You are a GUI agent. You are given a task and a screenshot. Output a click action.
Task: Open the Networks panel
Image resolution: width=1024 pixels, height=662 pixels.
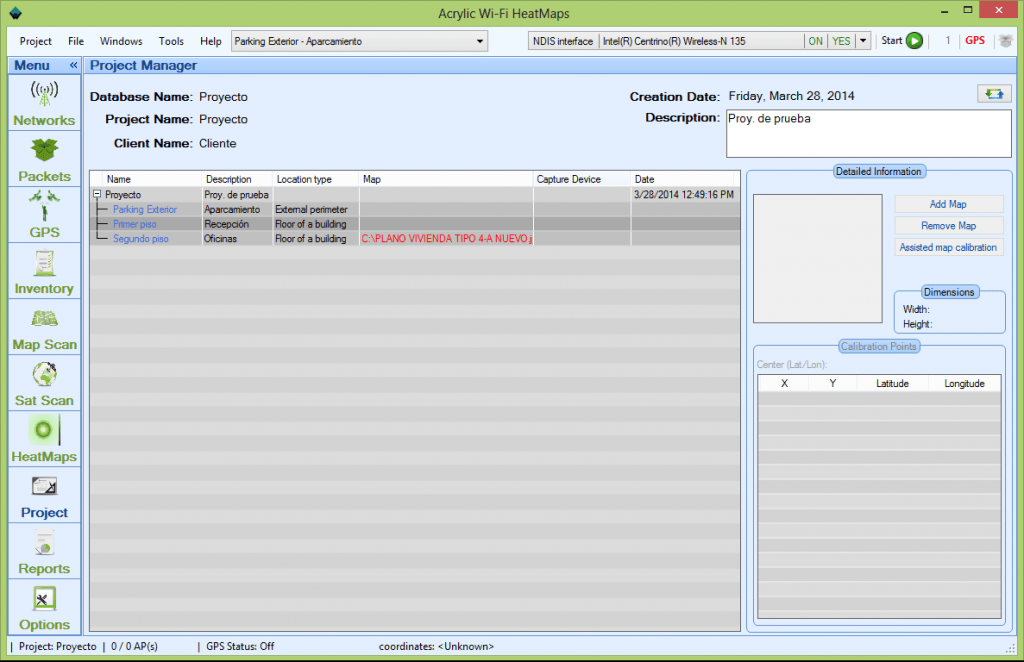coord(43,103)
